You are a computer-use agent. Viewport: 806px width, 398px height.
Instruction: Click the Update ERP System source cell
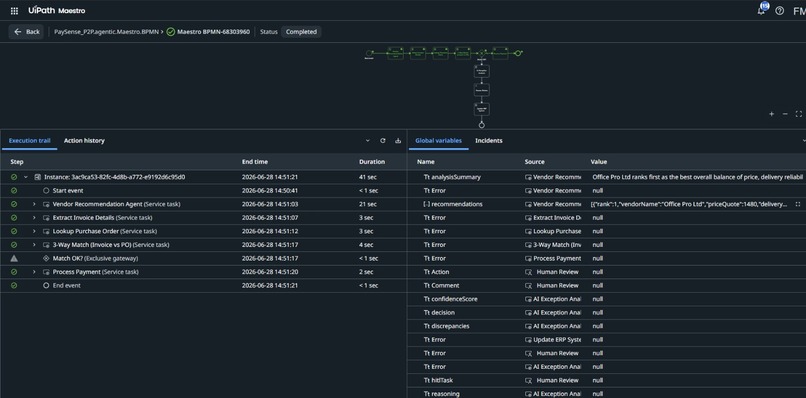(553, 340)
